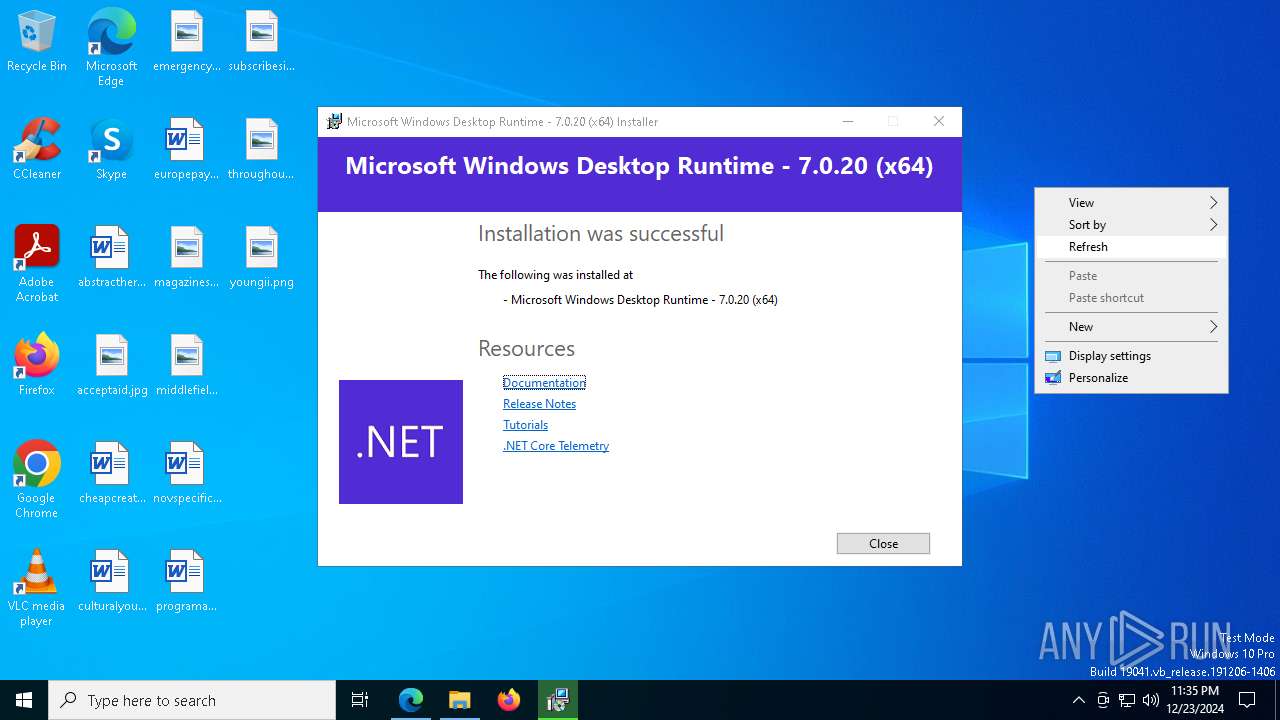Open the notification center icon
Image resolution: width=1280 pixels, height=720 pixels.
[1247, 700]
